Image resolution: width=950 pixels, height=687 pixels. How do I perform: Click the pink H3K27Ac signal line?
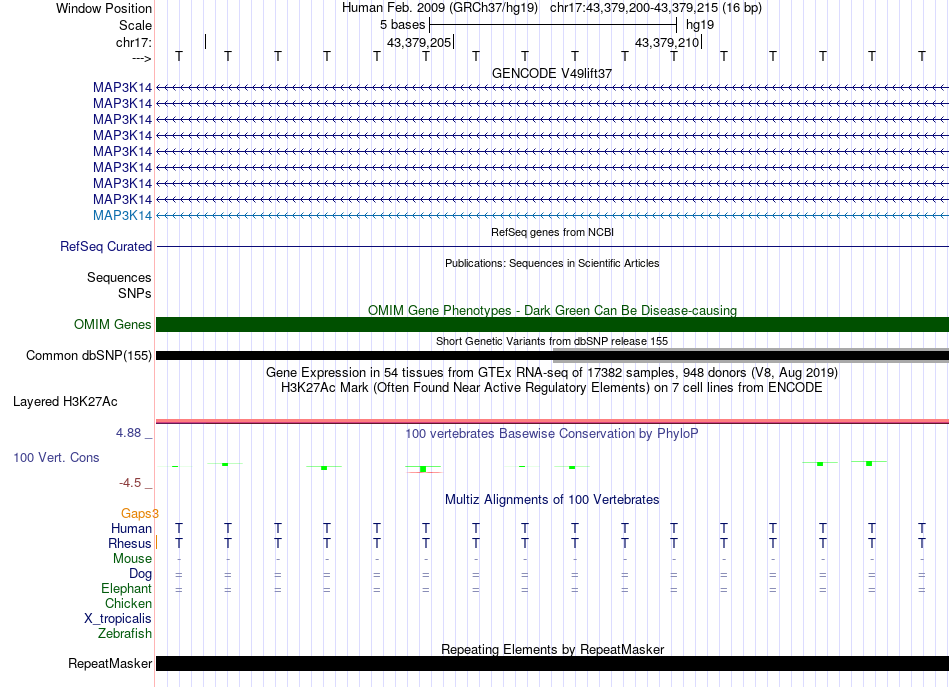coord(552,421)
